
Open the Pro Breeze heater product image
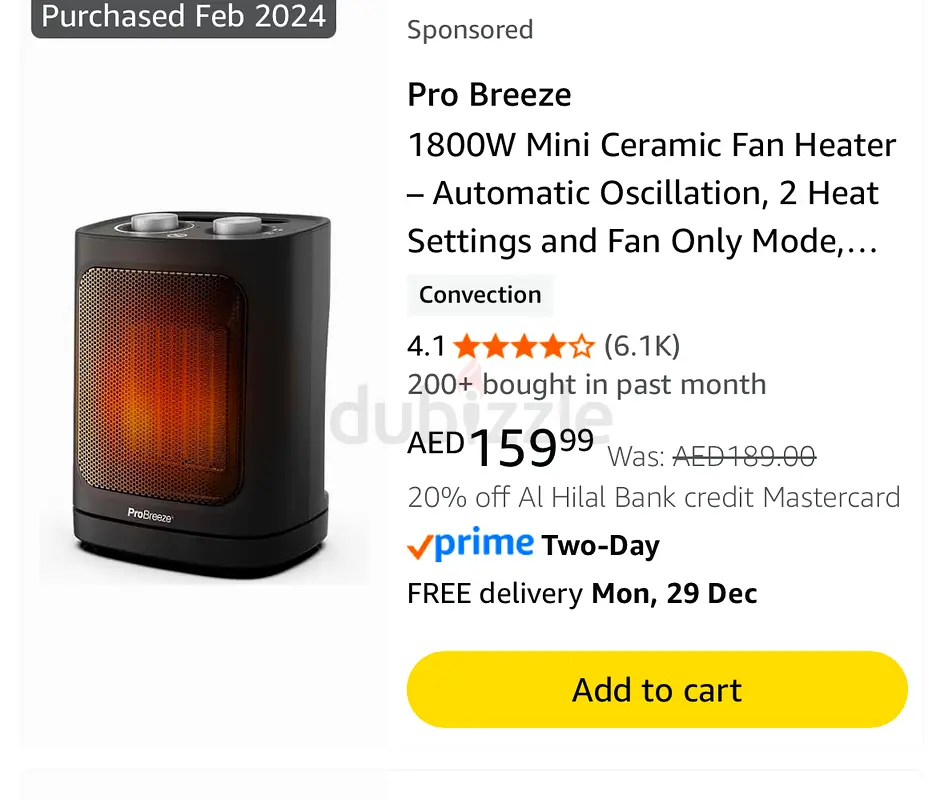(203, 392)
